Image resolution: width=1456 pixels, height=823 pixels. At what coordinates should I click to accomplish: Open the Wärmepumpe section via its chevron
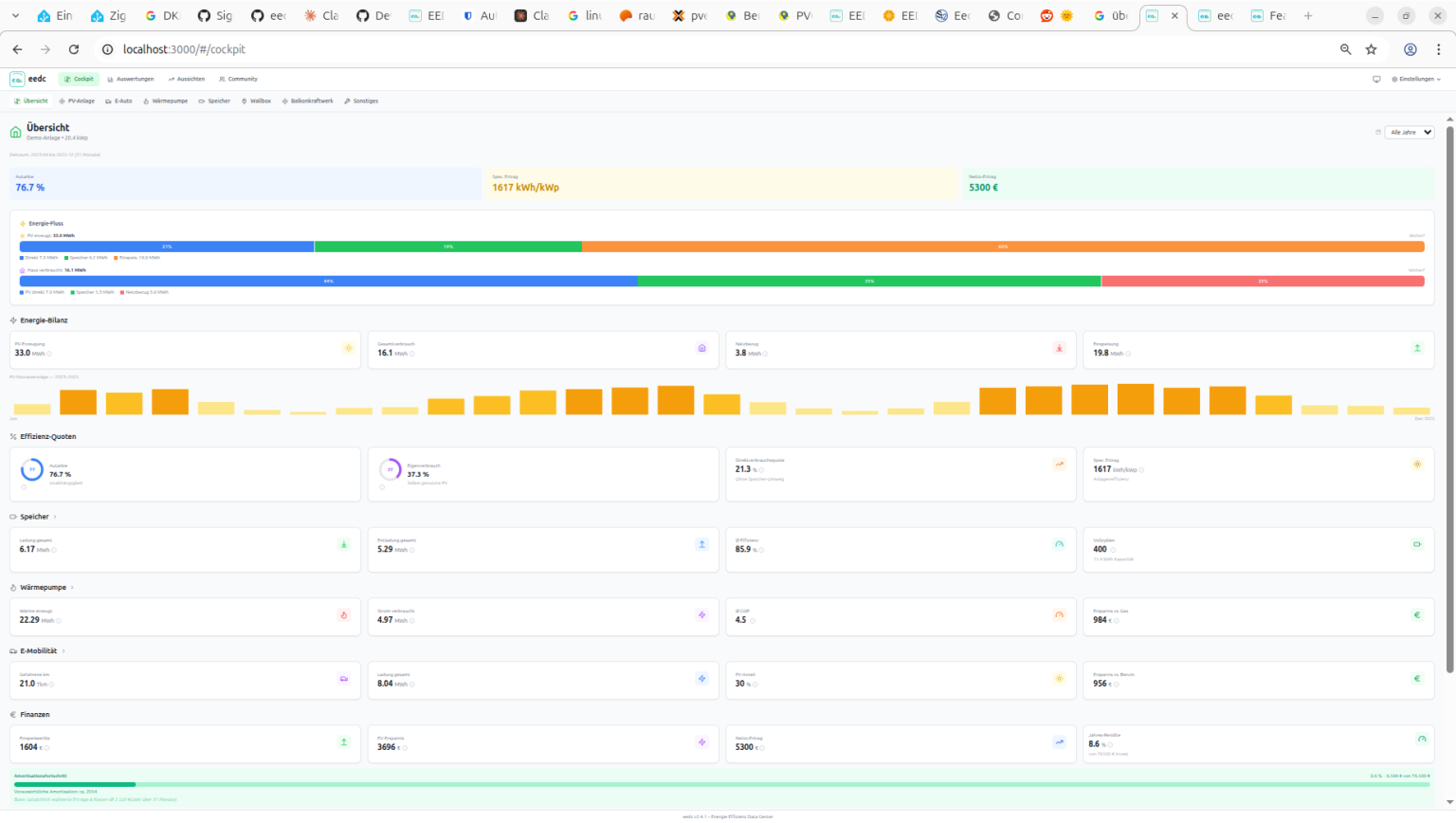72,588
